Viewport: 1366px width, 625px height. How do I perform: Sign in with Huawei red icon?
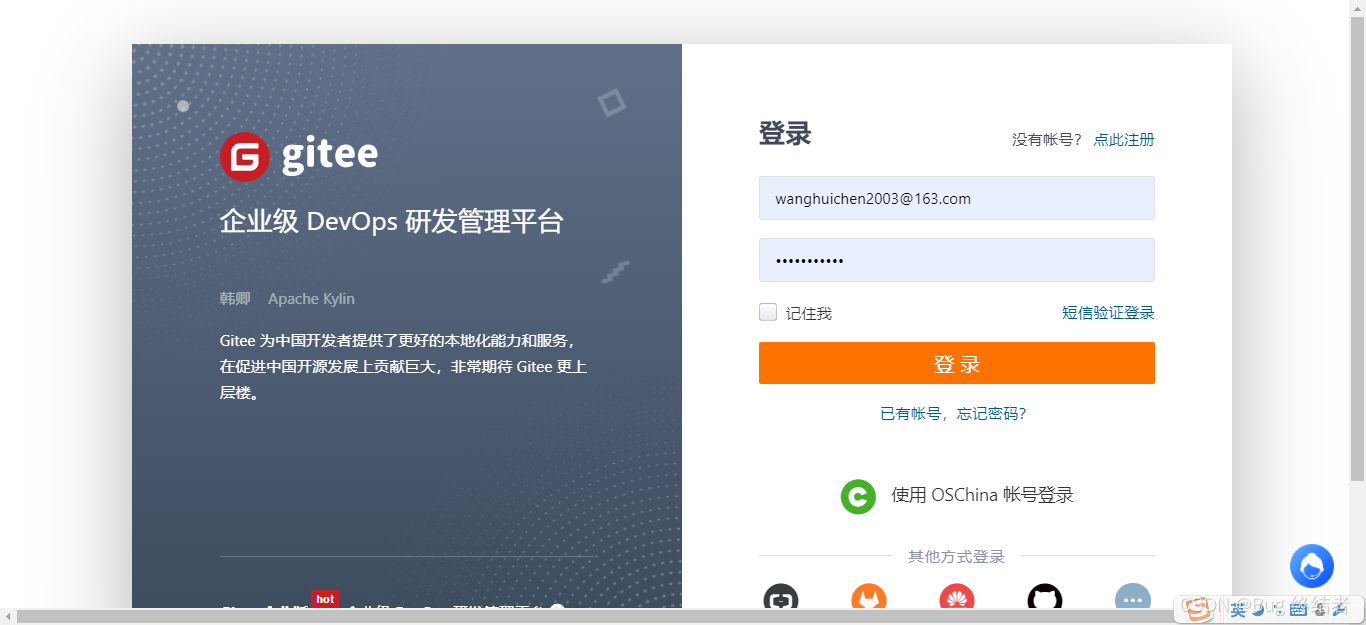(x=957, y=598)
